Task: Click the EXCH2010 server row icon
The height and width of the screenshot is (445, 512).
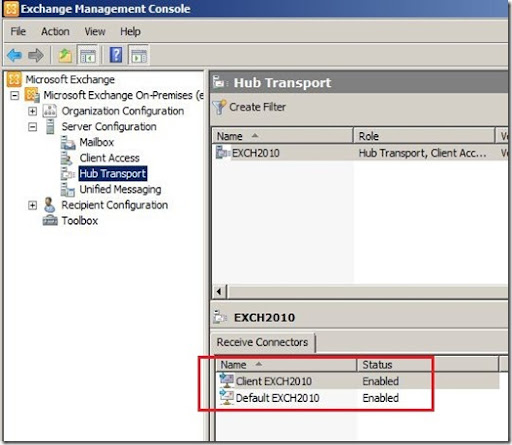Action: point(223,153)
